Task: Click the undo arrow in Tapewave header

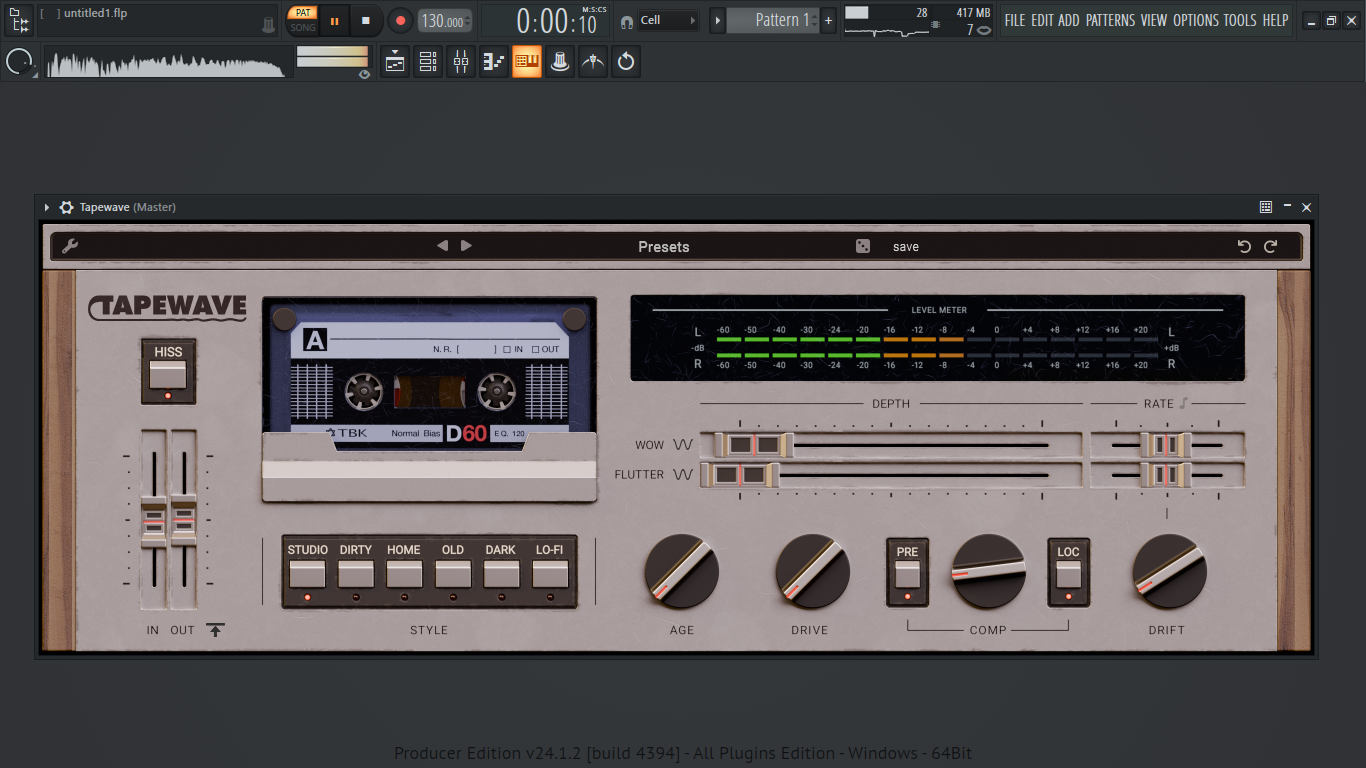Action: click(1244, 246)
